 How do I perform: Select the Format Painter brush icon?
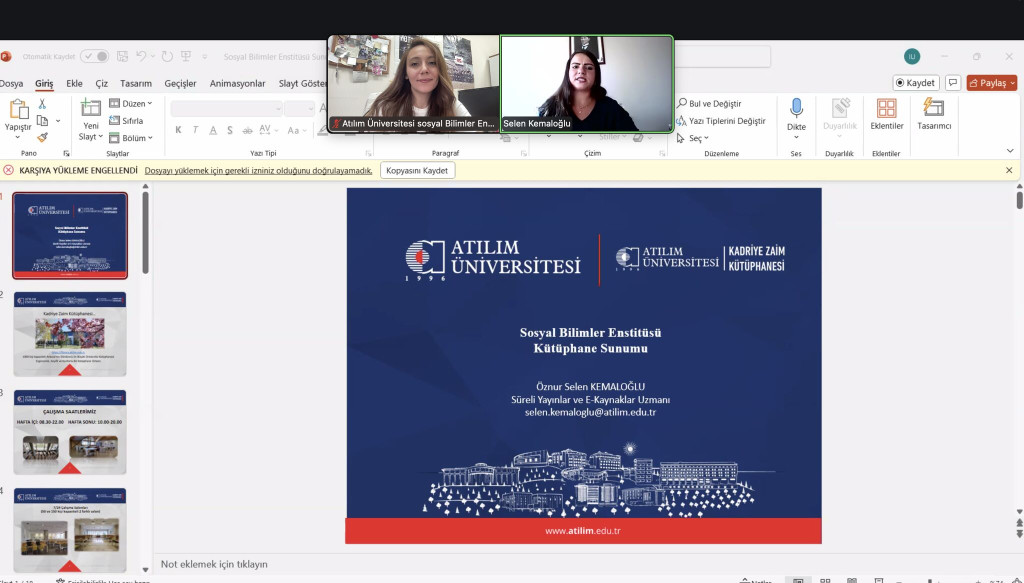[x=43, y=137]
